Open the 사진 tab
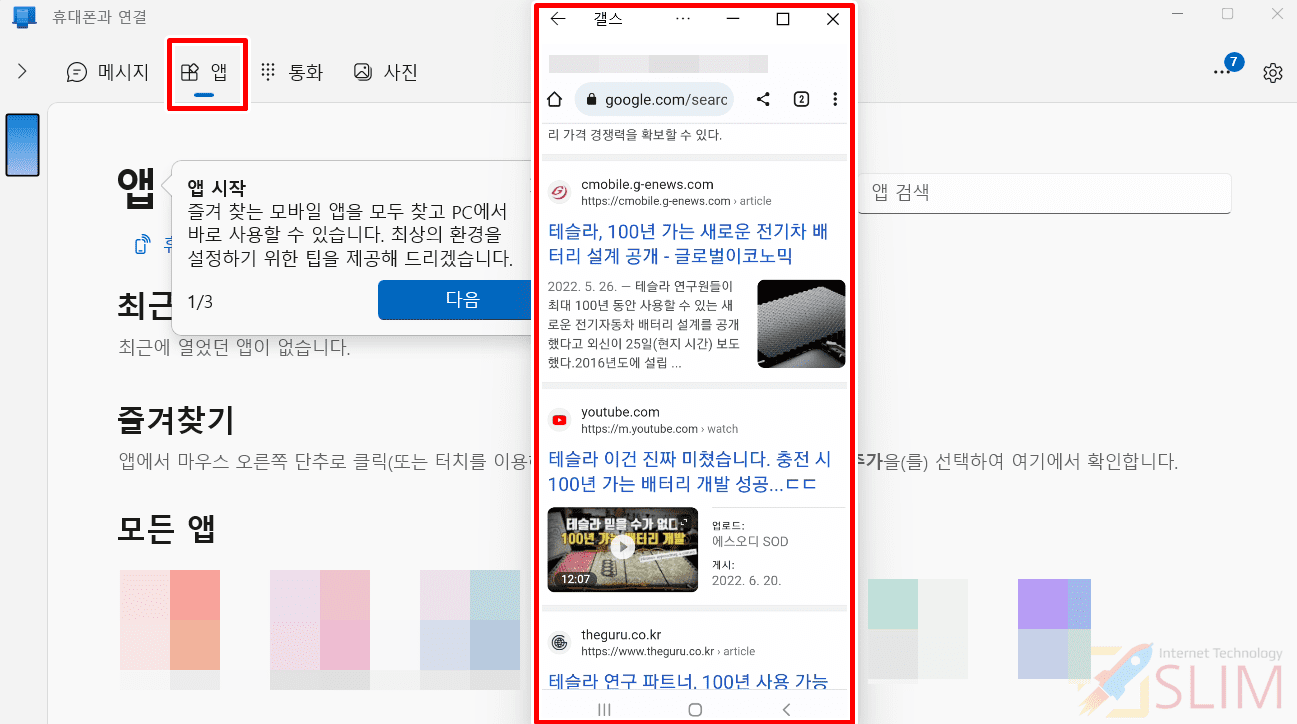 (x=385, y=72)
